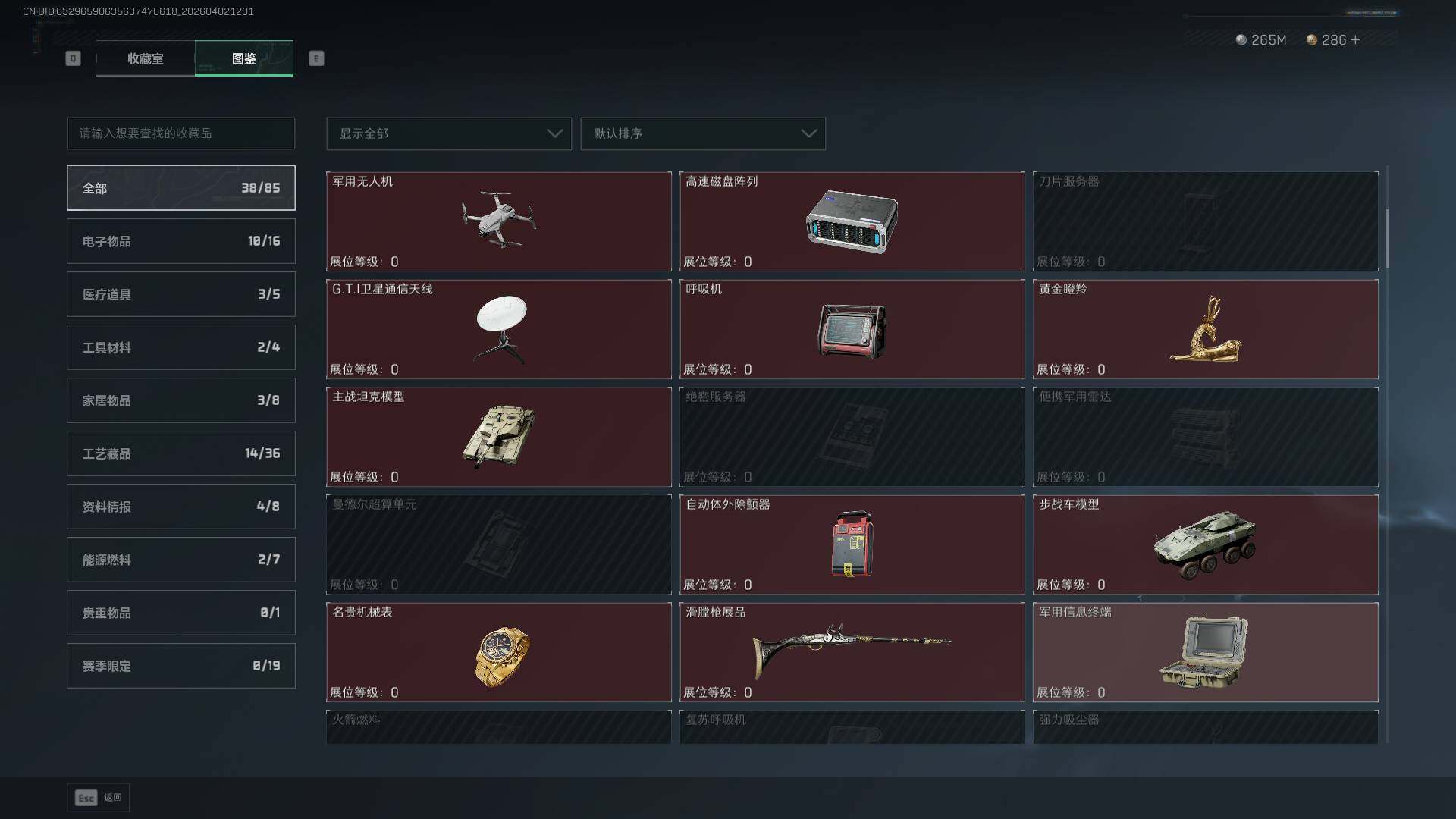Click the item list vertical scrollbar
The image size is (1456, 819).
1388,238
